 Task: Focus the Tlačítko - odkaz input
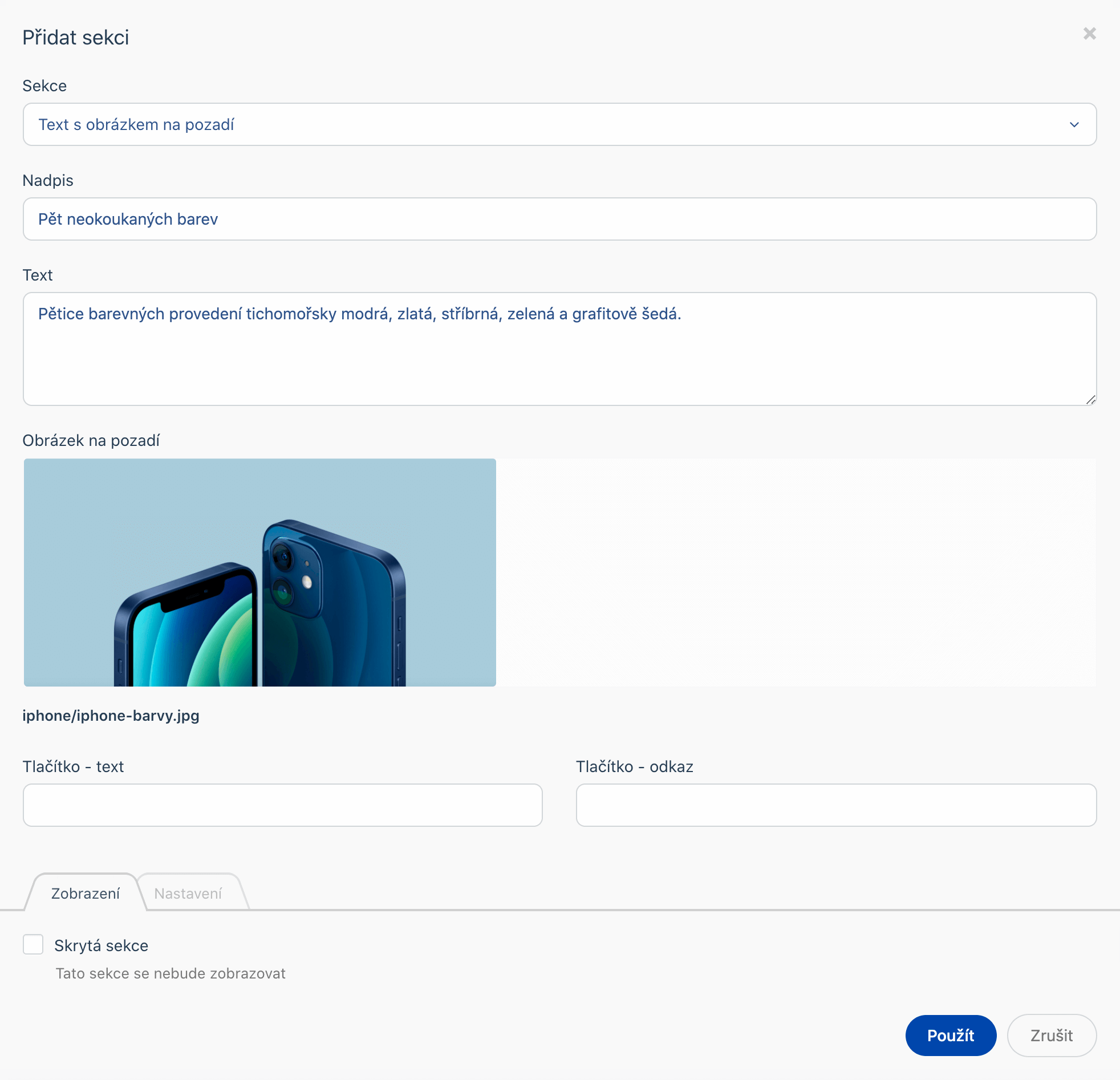tap(835, 805)
